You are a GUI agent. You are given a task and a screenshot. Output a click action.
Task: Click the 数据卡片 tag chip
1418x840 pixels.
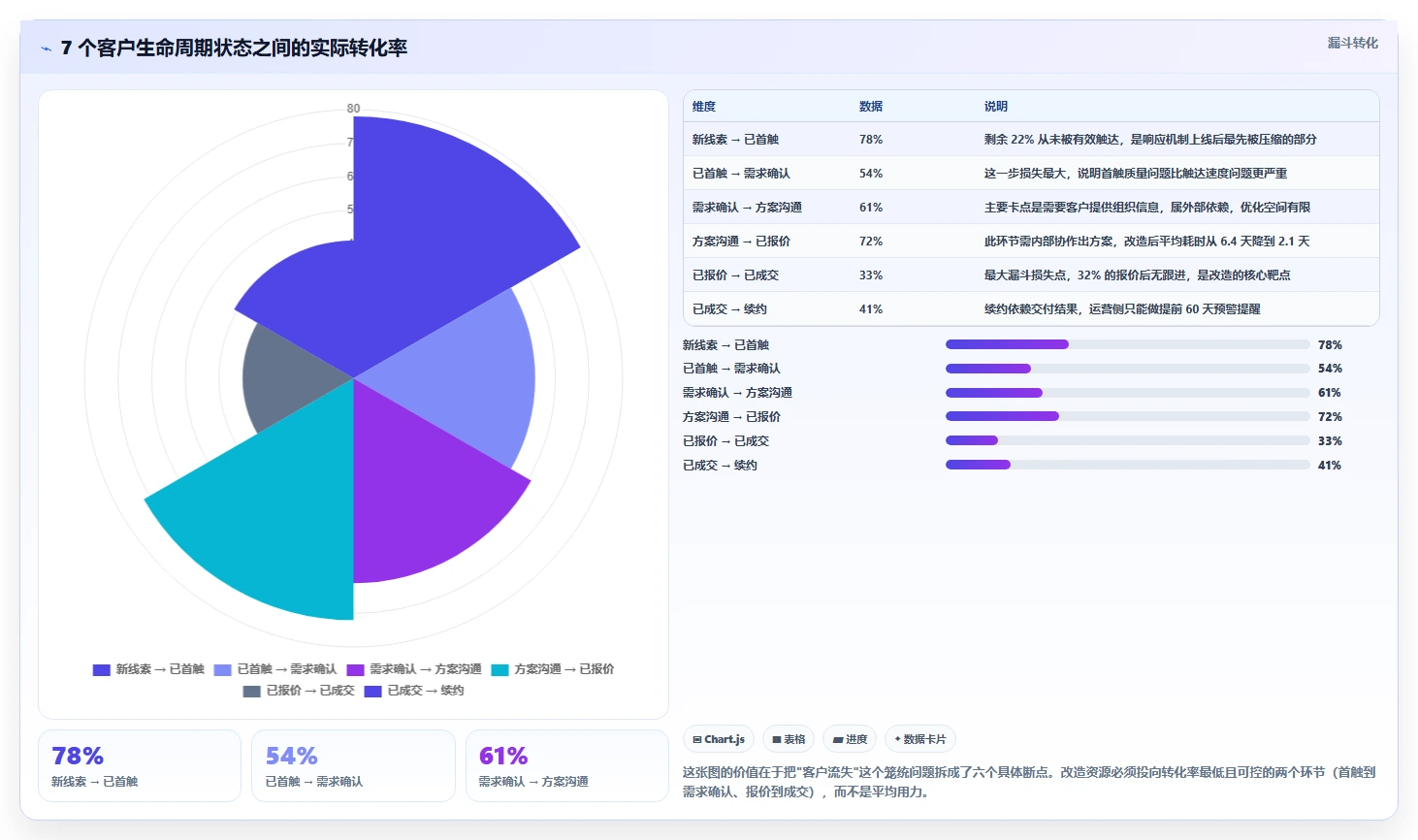[x=919, y=739]
